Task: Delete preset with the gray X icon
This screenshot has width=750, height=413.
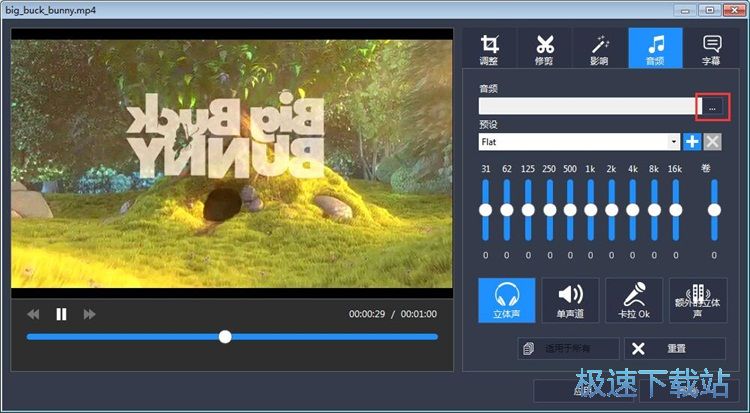Action: tap(713, 142)
